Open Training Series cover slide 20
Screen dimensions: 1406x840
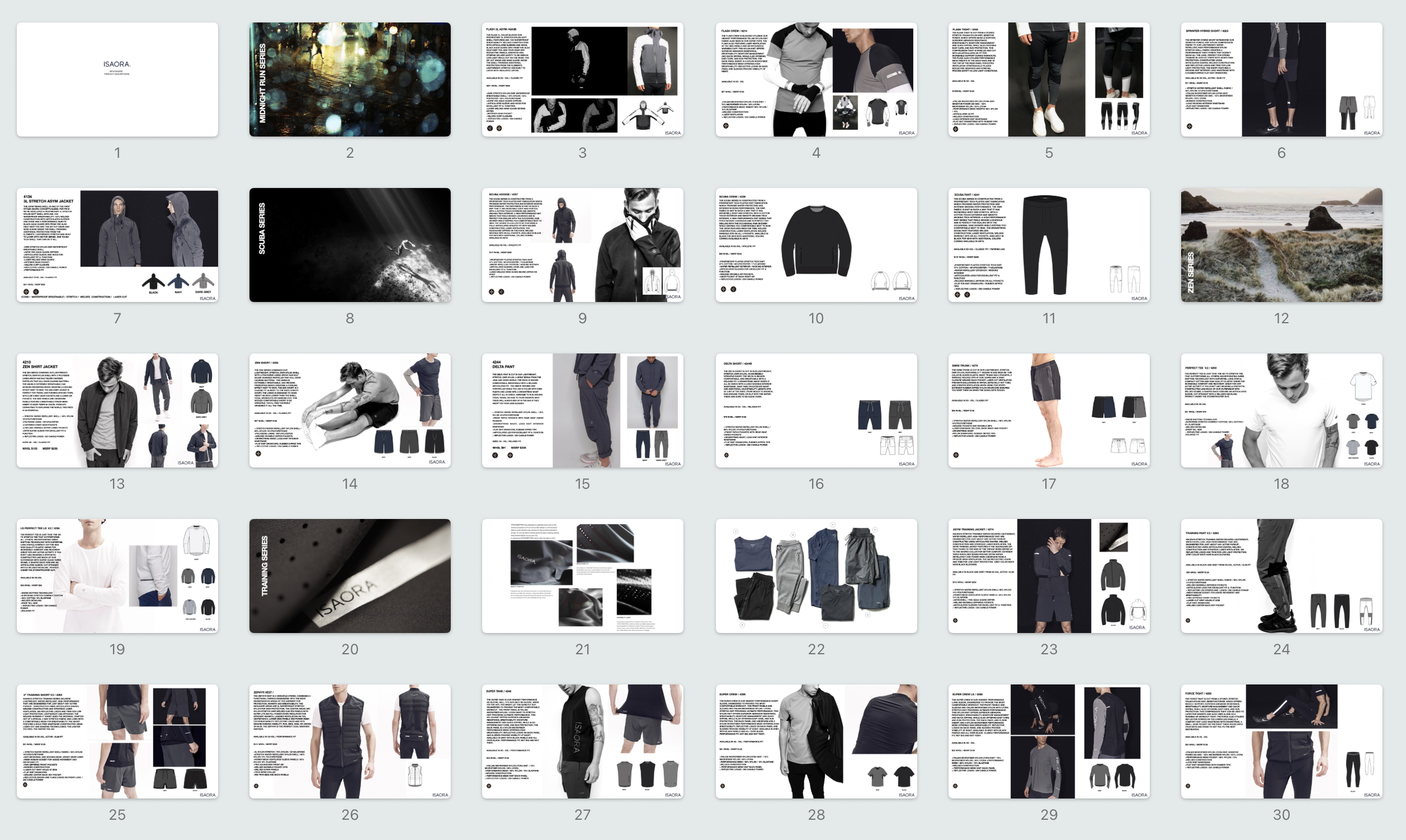(x=350, y=576)
